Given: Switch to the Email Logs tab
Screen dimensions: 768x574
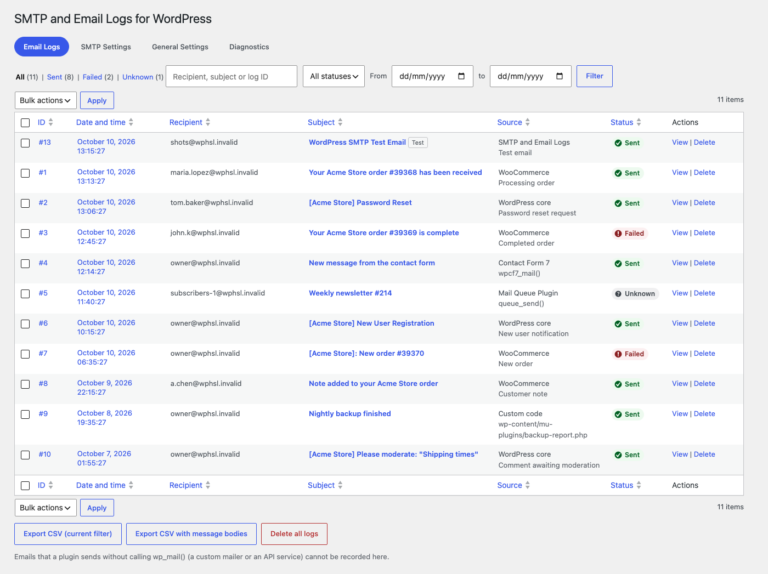Looking at the screenshot, I should point(42,47).
